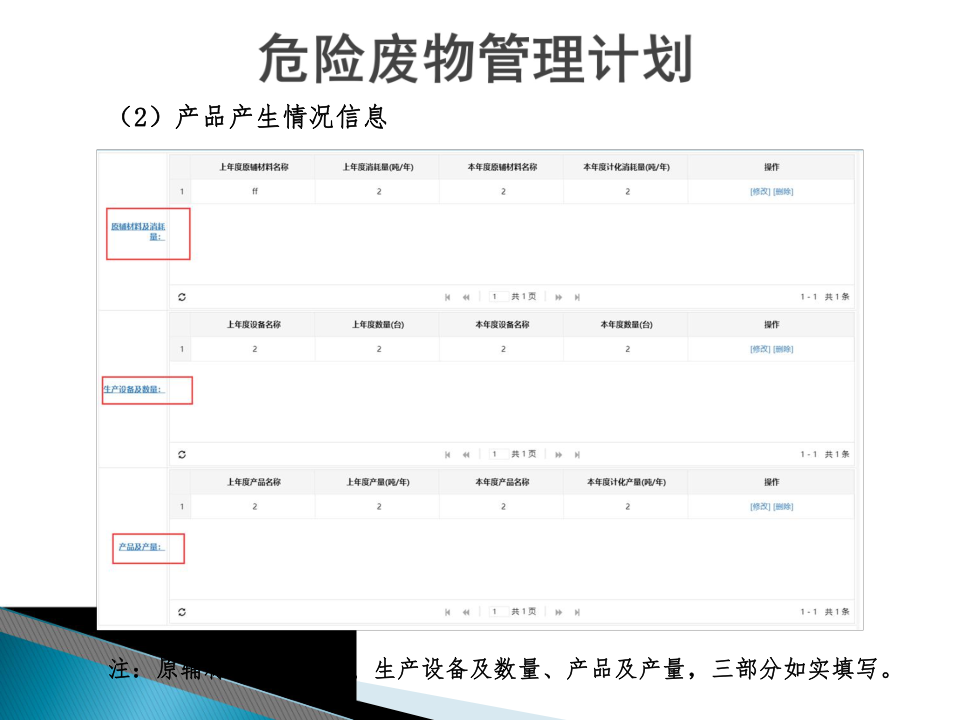Go to first page in 原辅材料 table pager
Screen dimensions: 960x720
448,297
